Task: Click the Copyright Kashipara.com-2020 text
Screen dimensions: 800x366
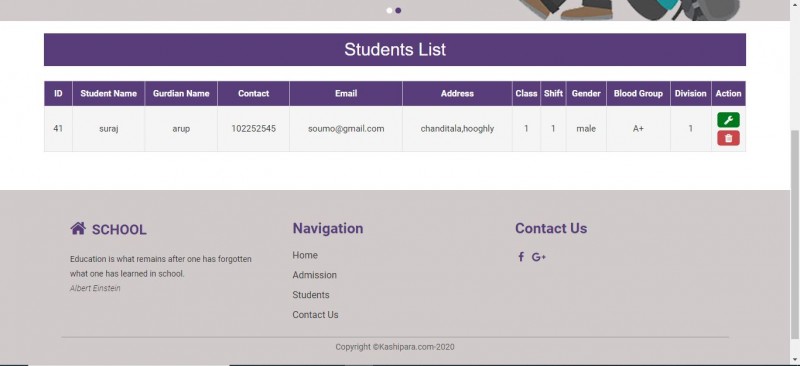Action: [395, 347]
